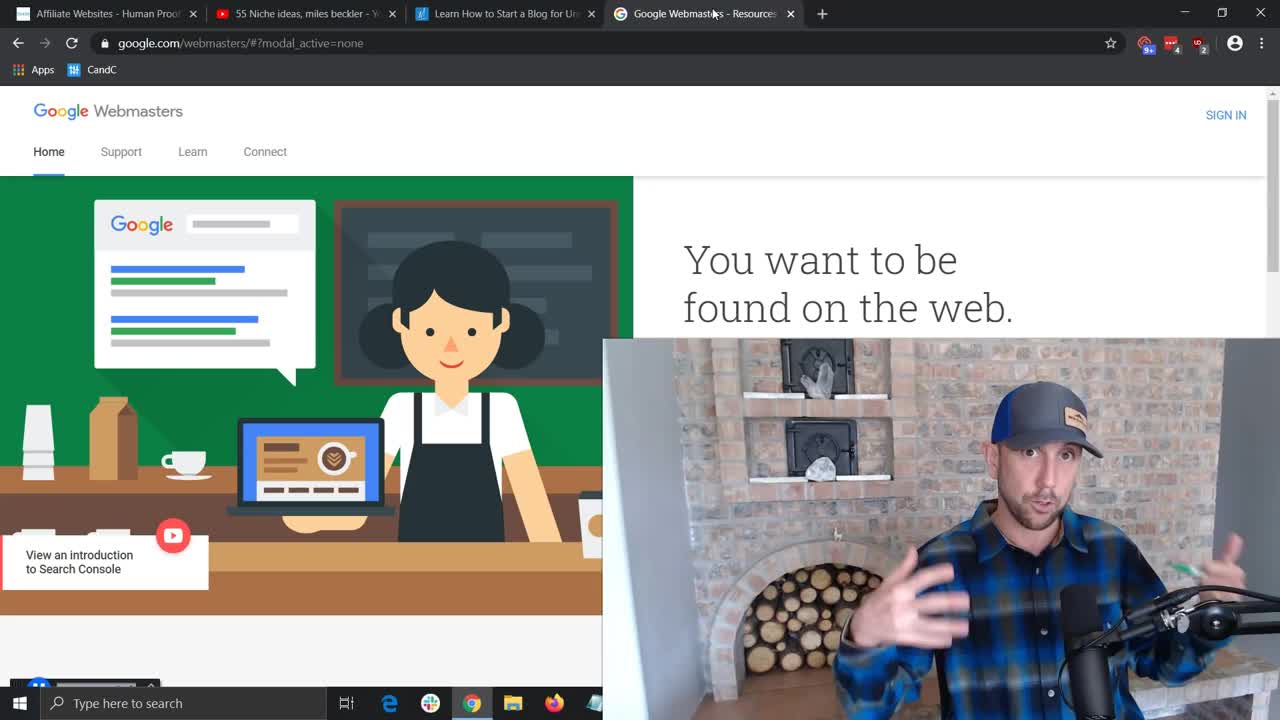Launch Microsoft Edge from taskbar
The image size is (1280, 720).
coord(389,703)
